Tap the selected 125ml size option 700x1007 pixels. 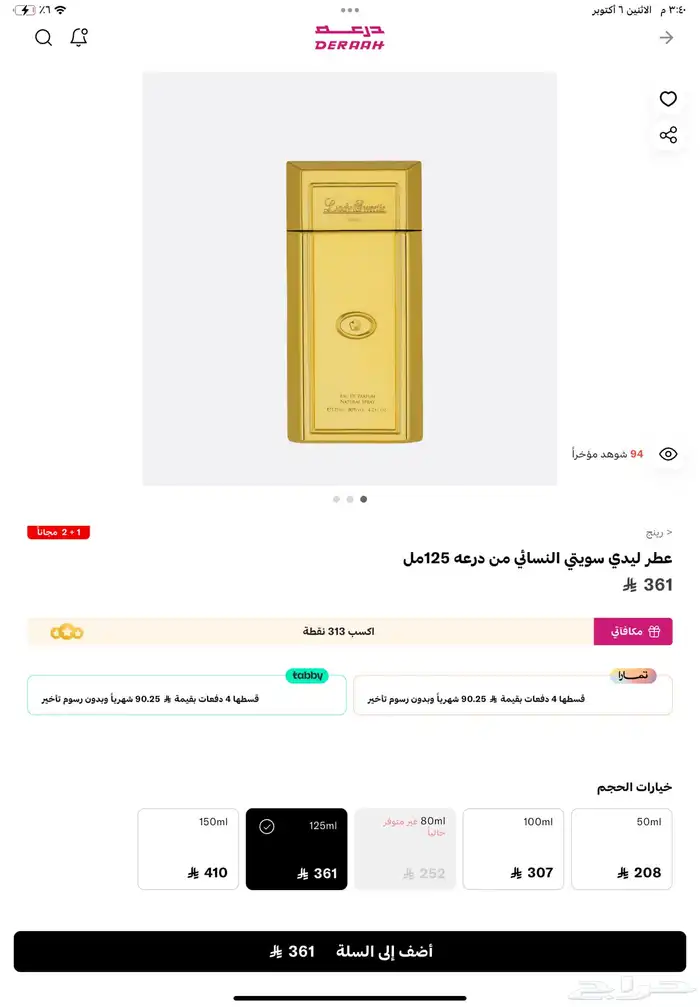297,849
